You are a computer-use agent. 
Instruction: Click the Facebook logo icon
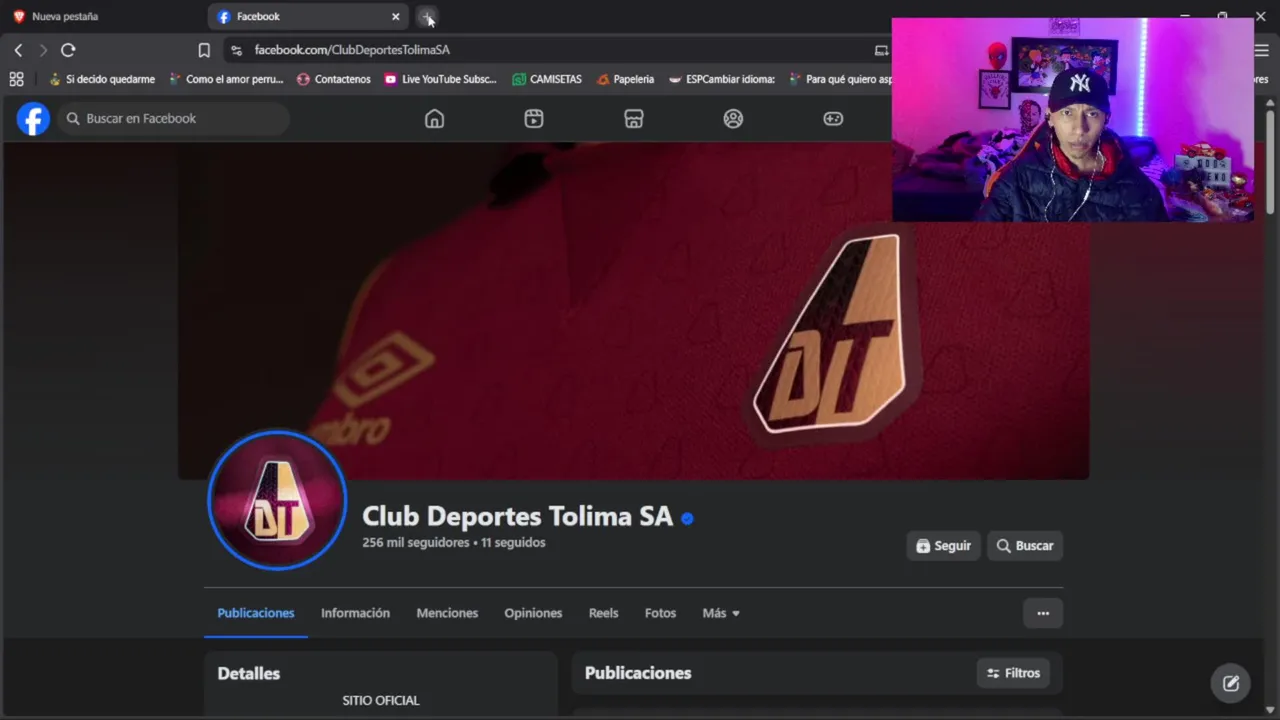coord(33,119)
